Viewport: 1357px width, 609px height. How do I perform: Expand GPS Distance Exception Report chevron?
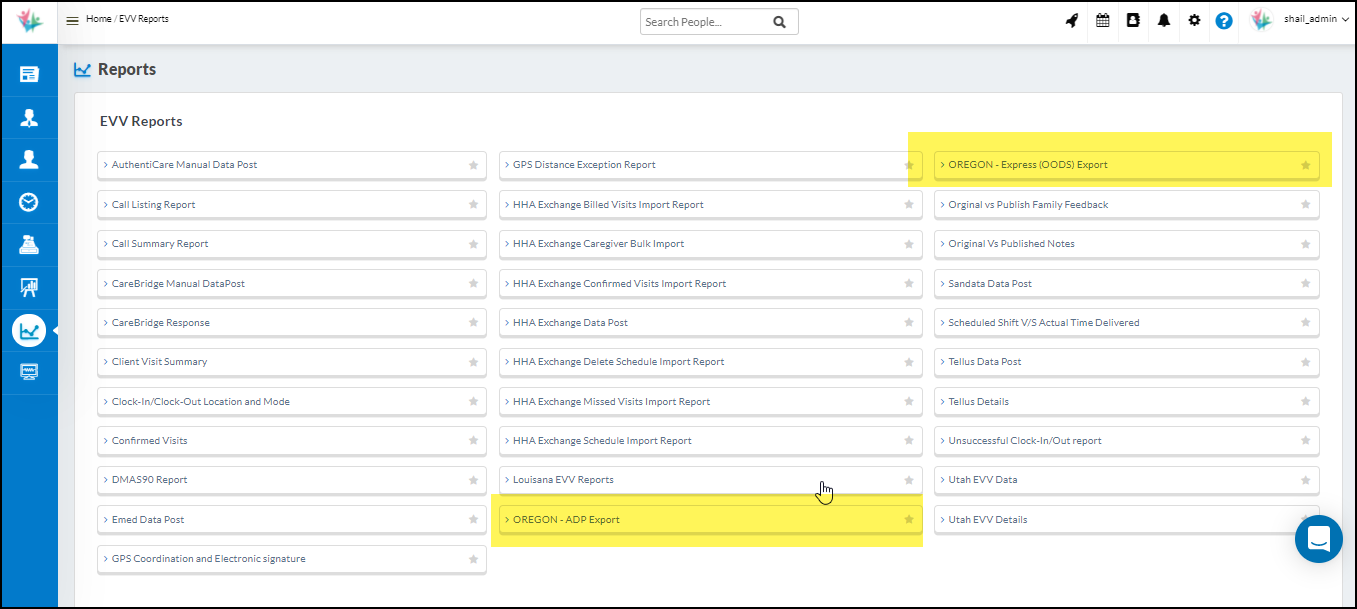pos(507,165)
